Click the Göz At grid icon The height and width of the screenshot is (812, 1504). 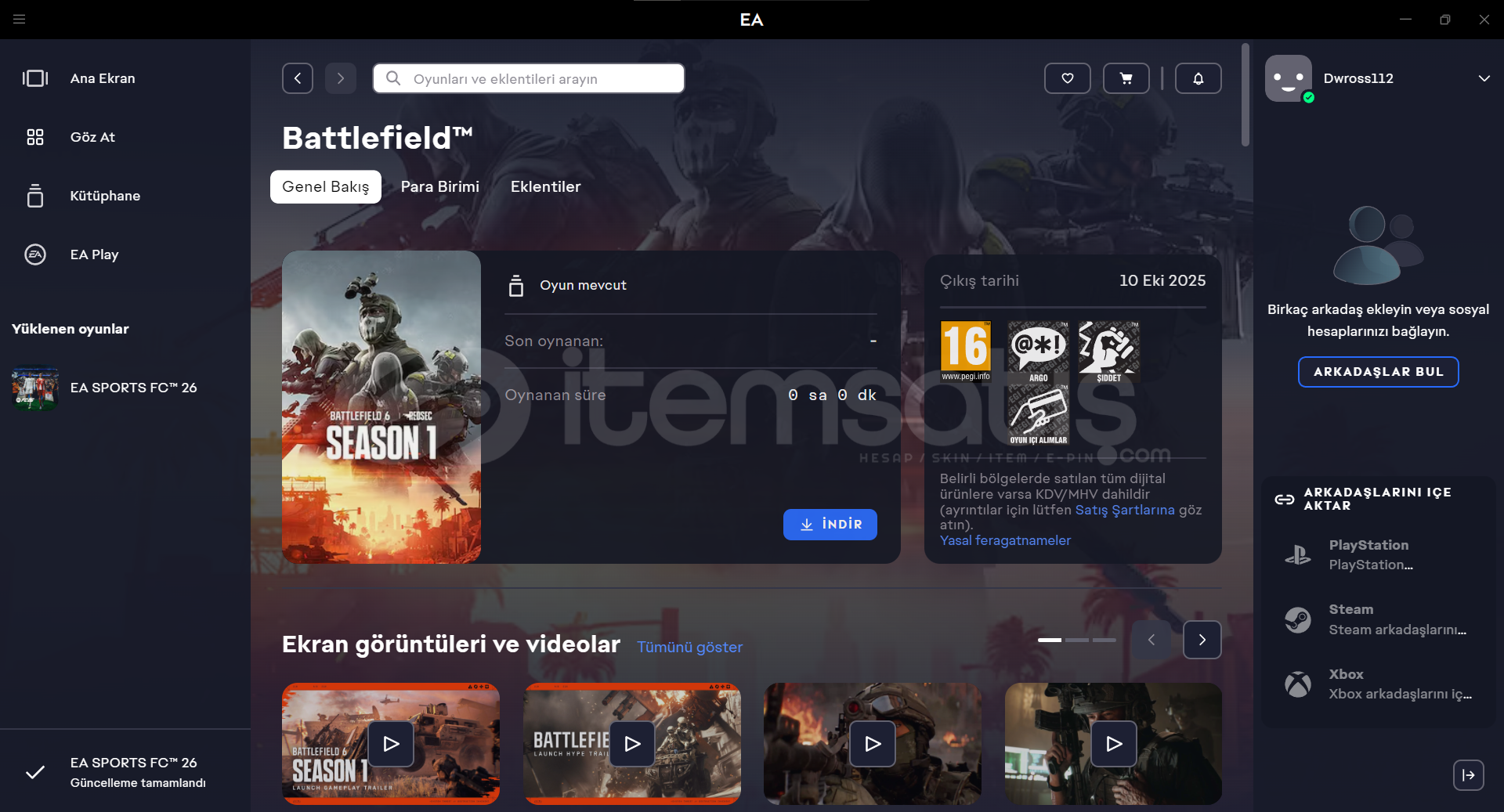[35, 137]
